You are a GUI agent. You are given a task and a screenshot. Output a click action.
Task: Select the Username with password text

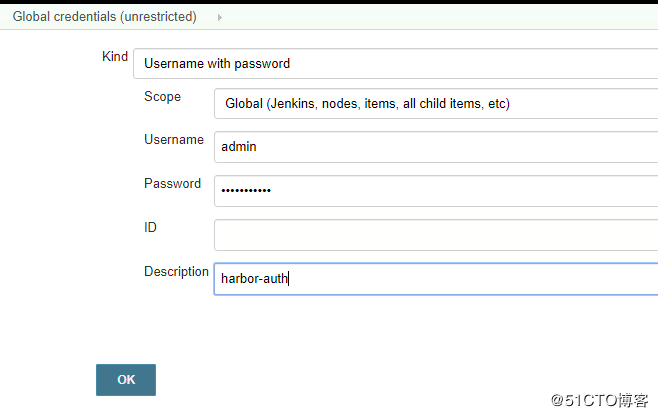pyautogui.click(x=217, y=63)
